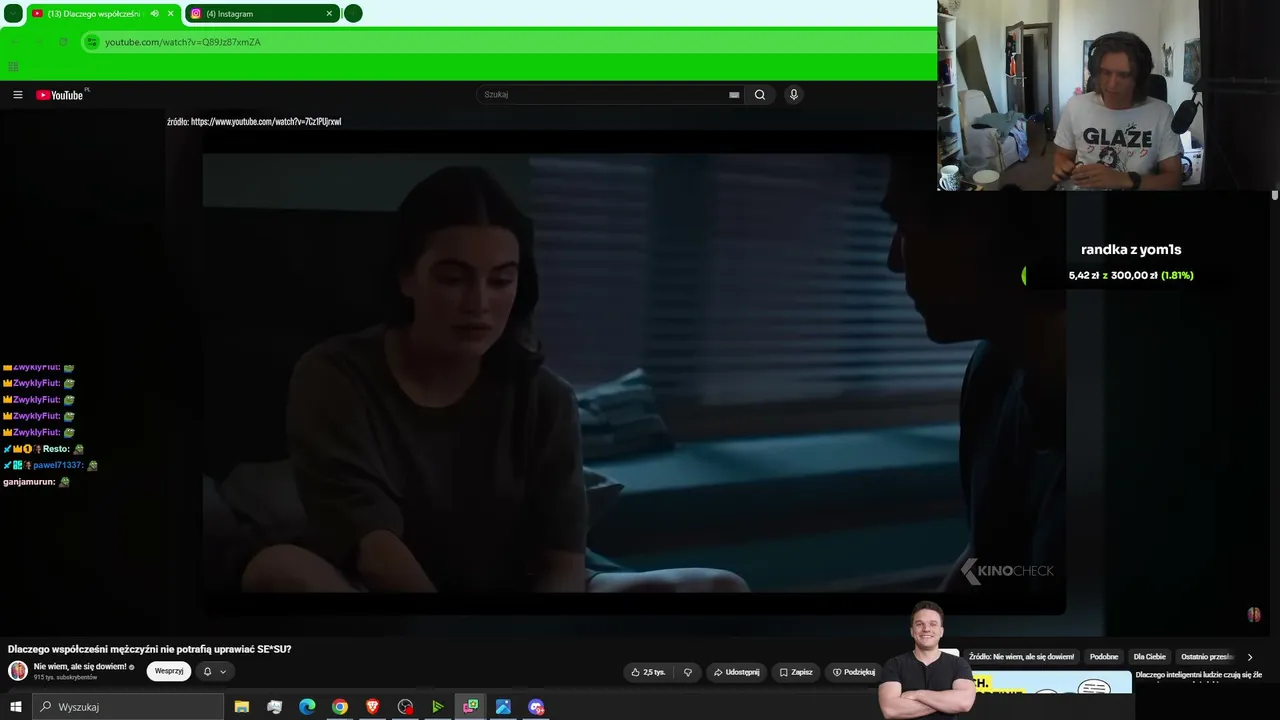
Task: Close the Instagram tab
Action: pyautogui.click(x=329, y=14)
